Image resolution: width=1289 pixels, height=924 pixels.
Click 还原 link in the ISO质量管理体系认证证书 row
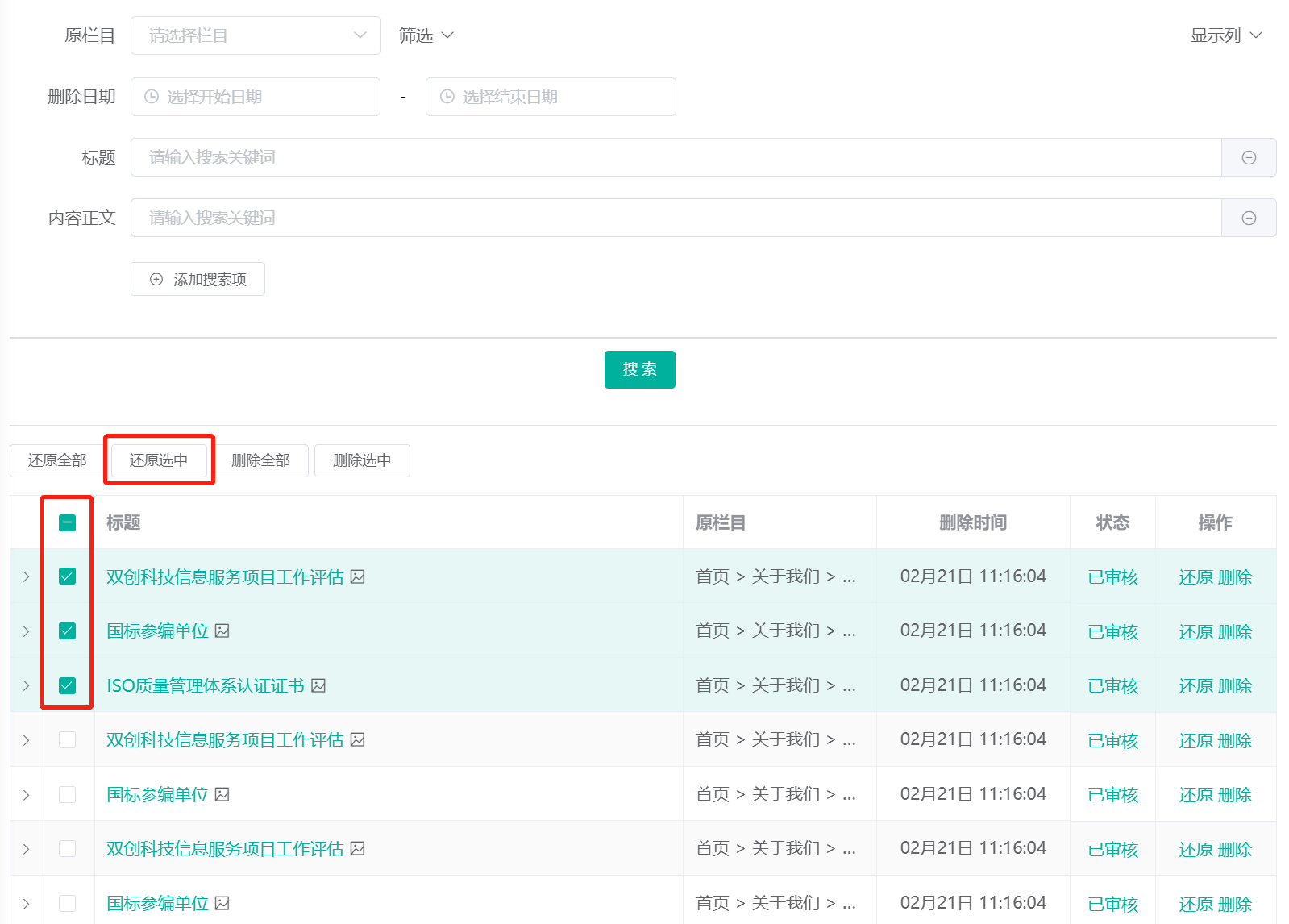1195,686
